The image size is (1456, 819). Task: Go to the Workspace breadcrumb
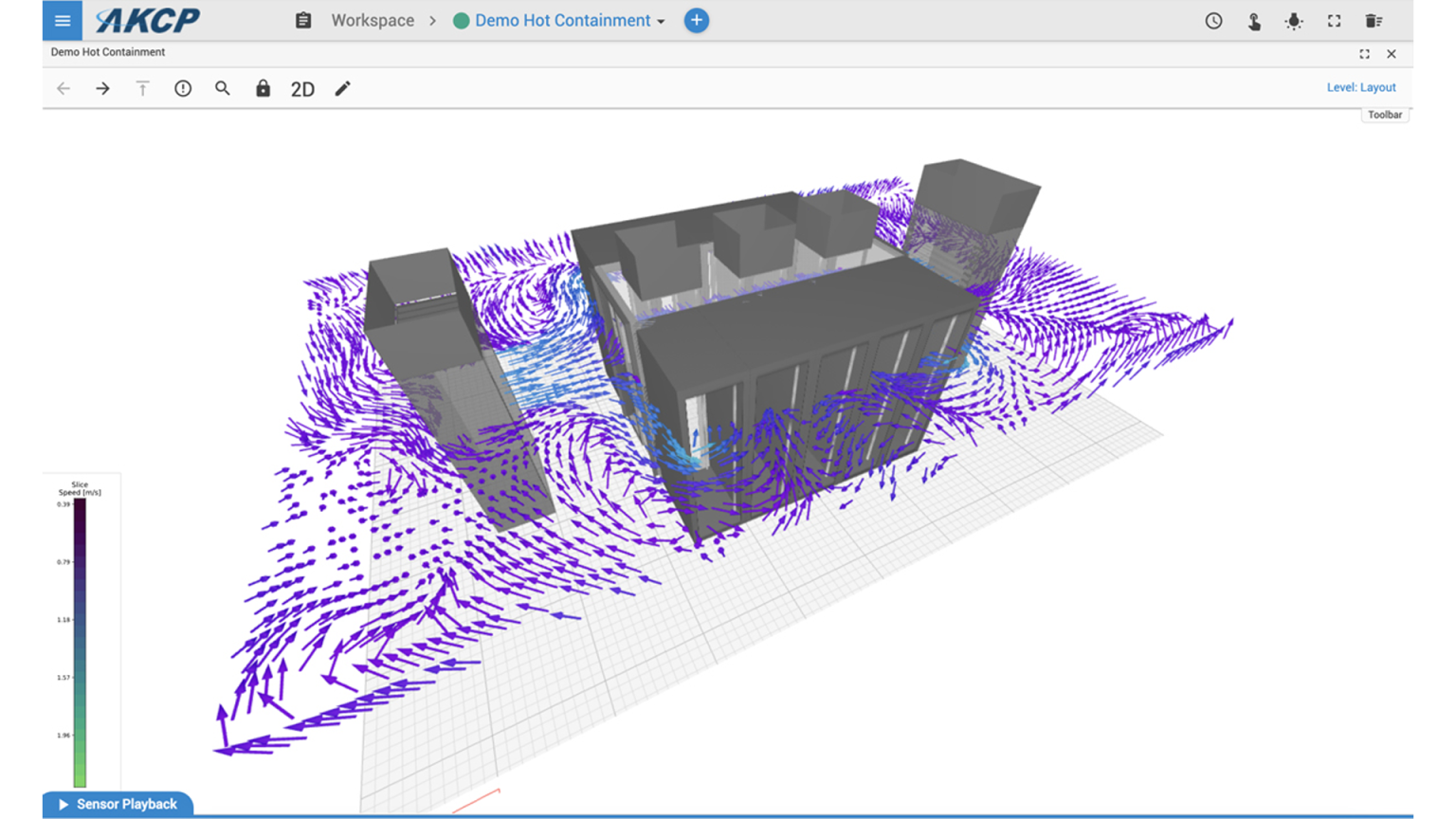tap(373, 21)
